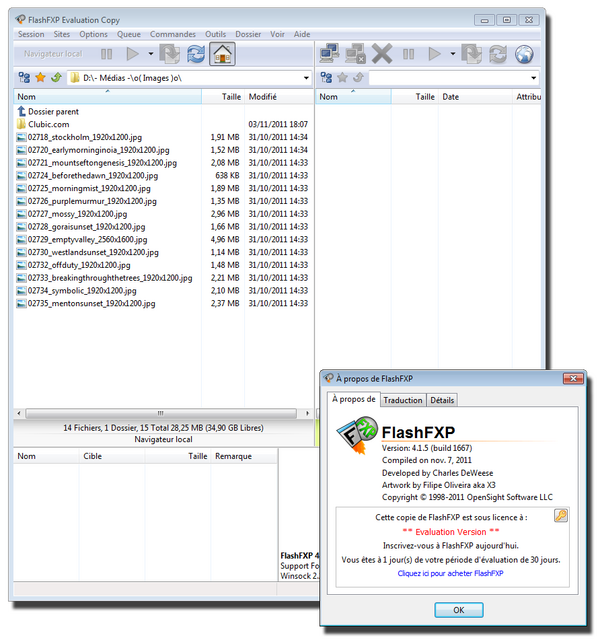Click OK in the About dialog
Image resolution: width=600 pixels, height=644 pixels.
[x=458, y=610]
